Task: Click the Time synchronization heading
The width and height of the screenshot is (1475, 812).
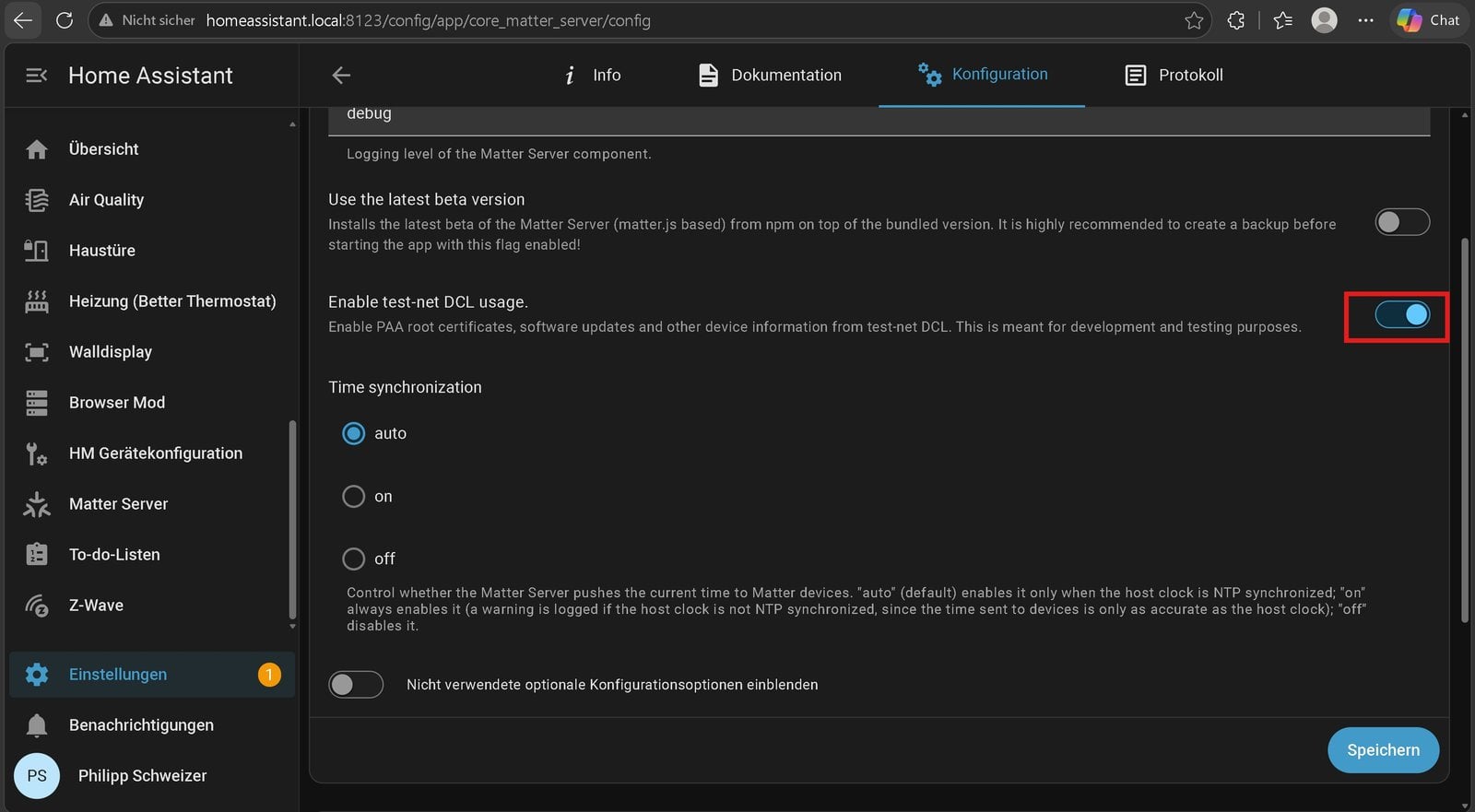Action: point(405,387)
